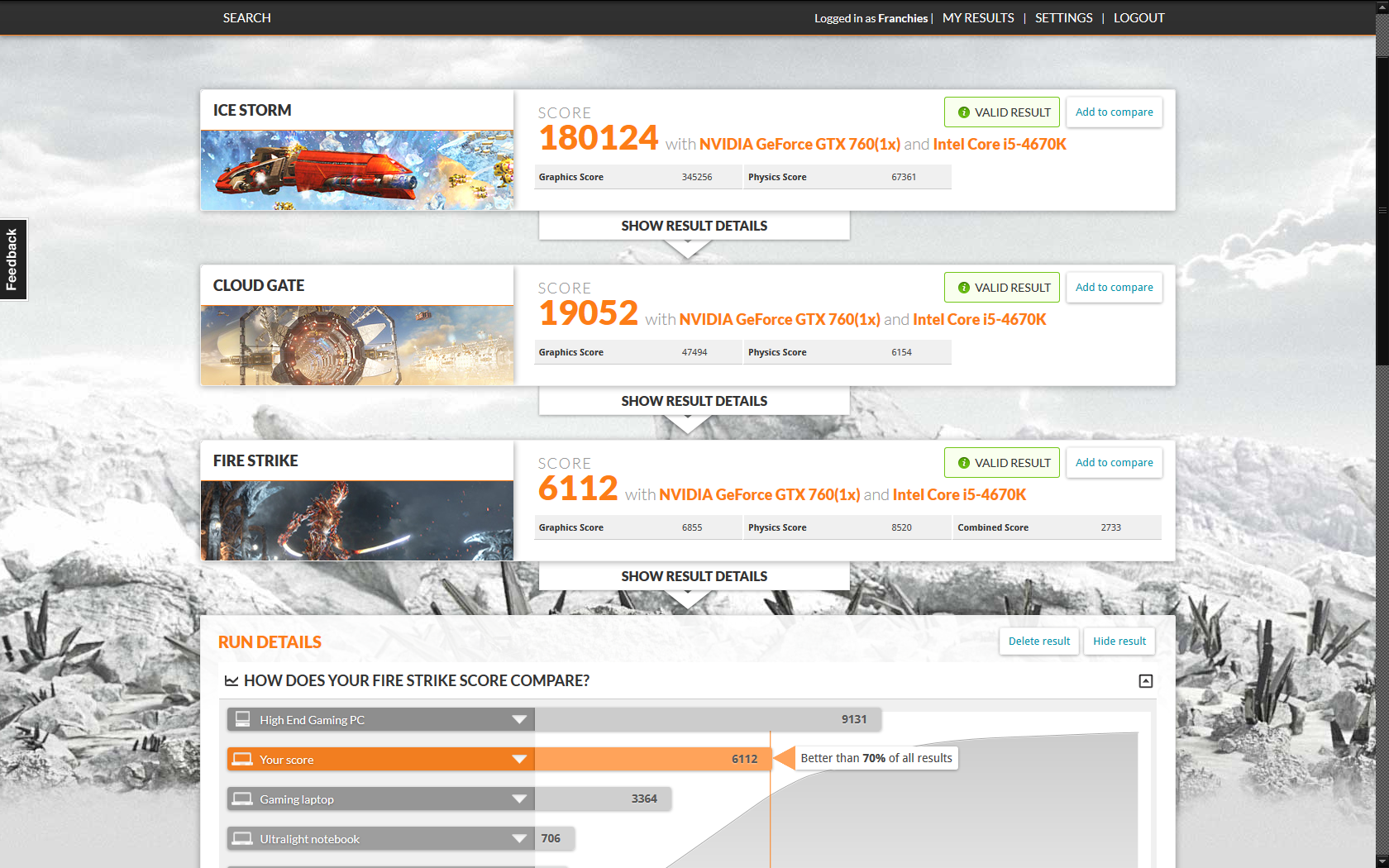
Task: Click Cloud Gate Graphics Score value 47494
Action: [x=694, y=352]
